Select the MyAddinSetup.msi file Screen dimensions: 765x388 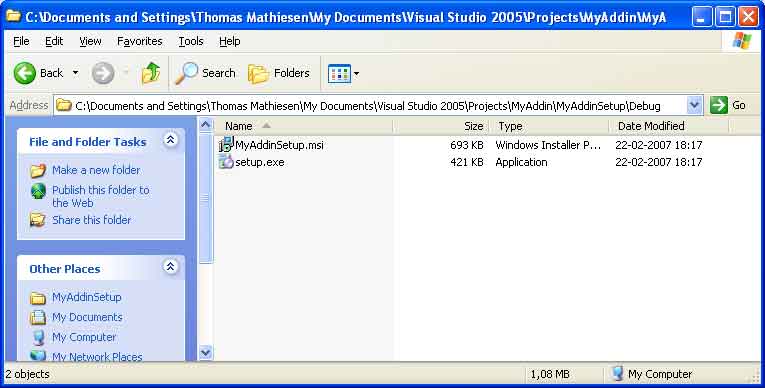point(279,145)
